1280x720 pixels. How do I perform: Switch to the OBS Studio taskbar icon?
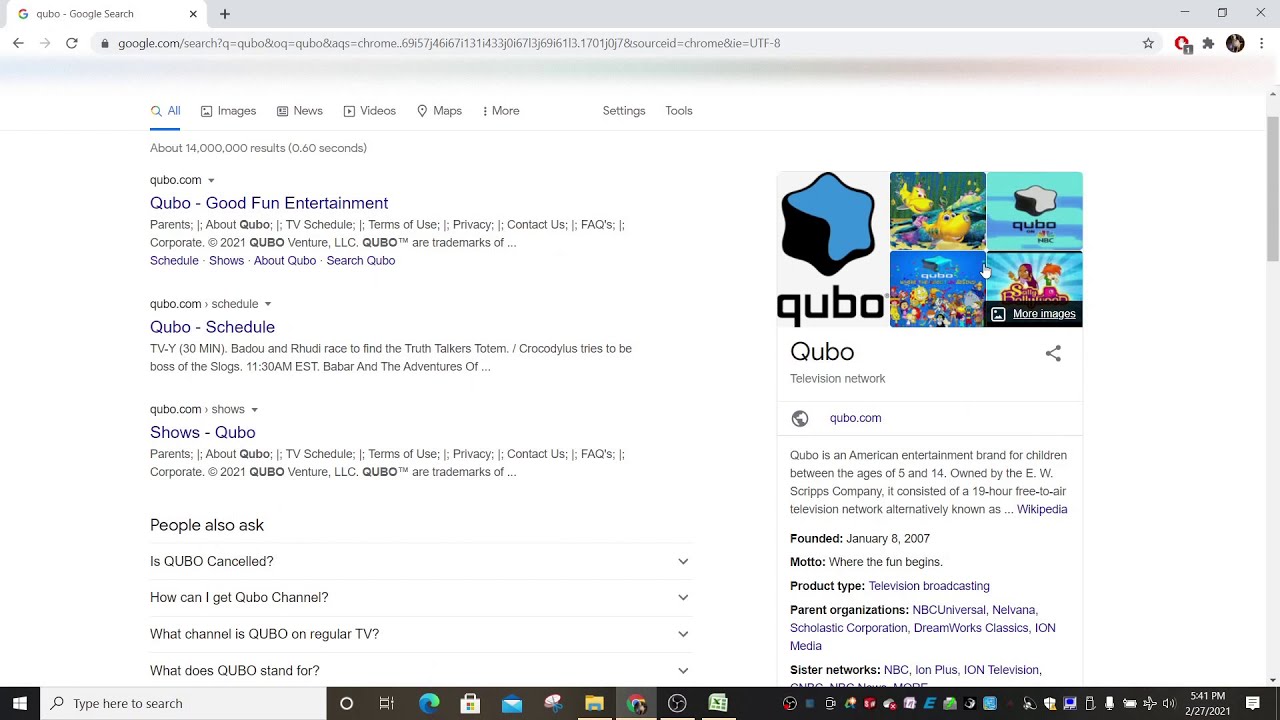pos(677,703)
